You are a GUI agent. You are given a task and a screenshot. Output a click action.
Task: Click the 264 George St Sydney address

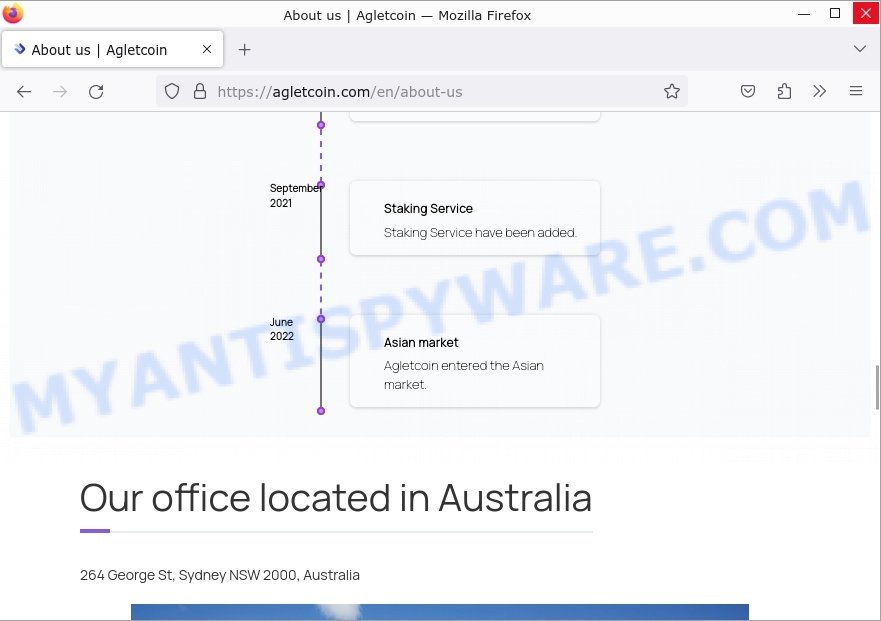click(x=220, y=575)
